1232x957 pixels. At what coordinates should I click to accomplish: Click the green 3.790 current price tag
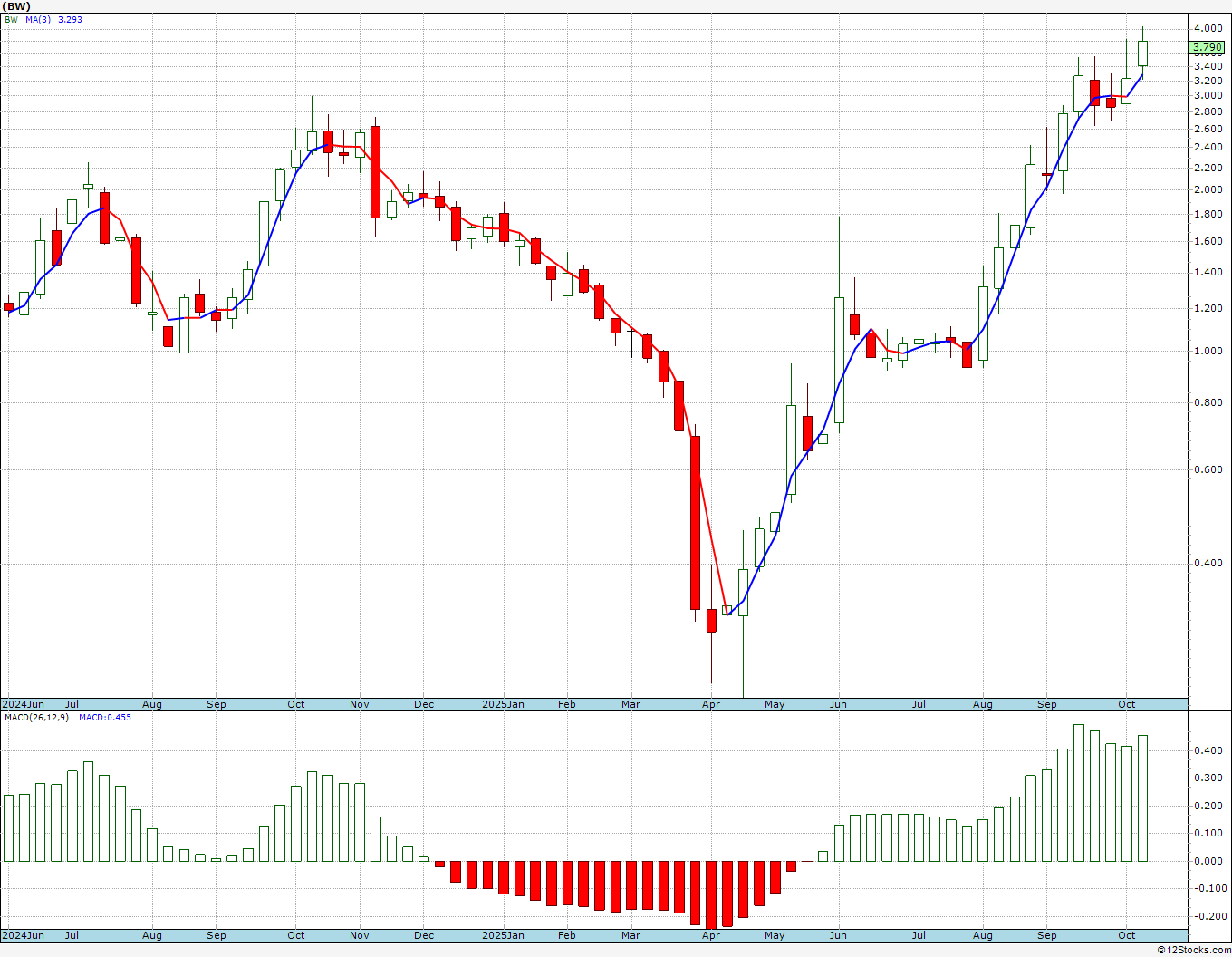(1208, 47)
